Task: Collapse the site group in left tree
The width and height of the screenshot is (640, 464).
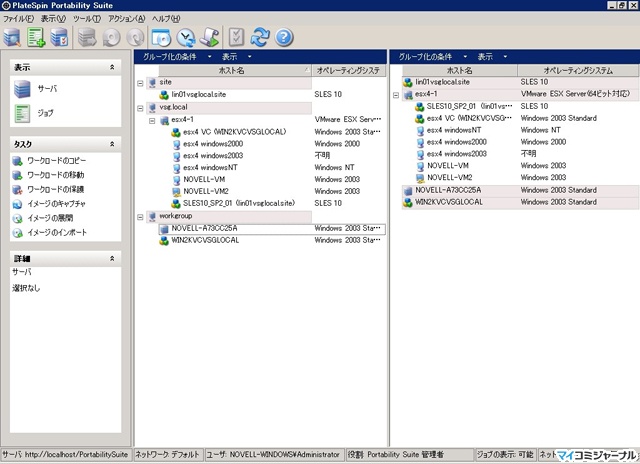Action: click(x=140, y=83)
